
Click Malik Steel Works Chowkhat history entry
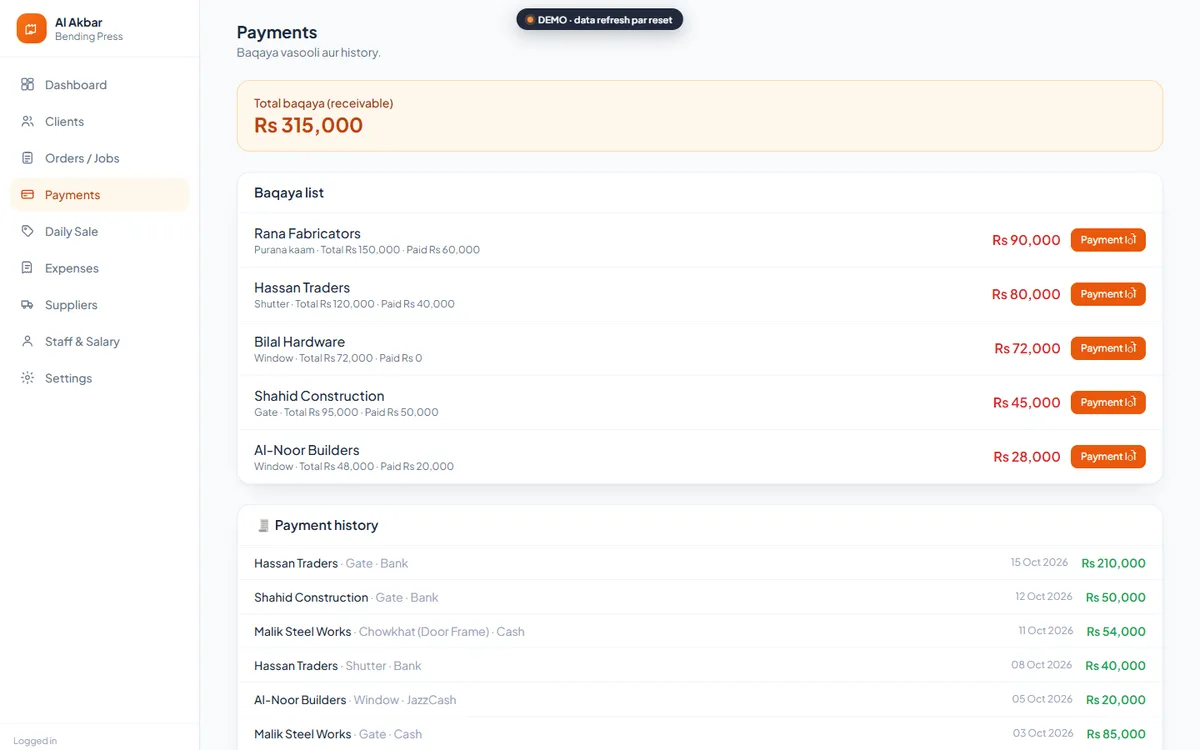click(x=700, y=631)
